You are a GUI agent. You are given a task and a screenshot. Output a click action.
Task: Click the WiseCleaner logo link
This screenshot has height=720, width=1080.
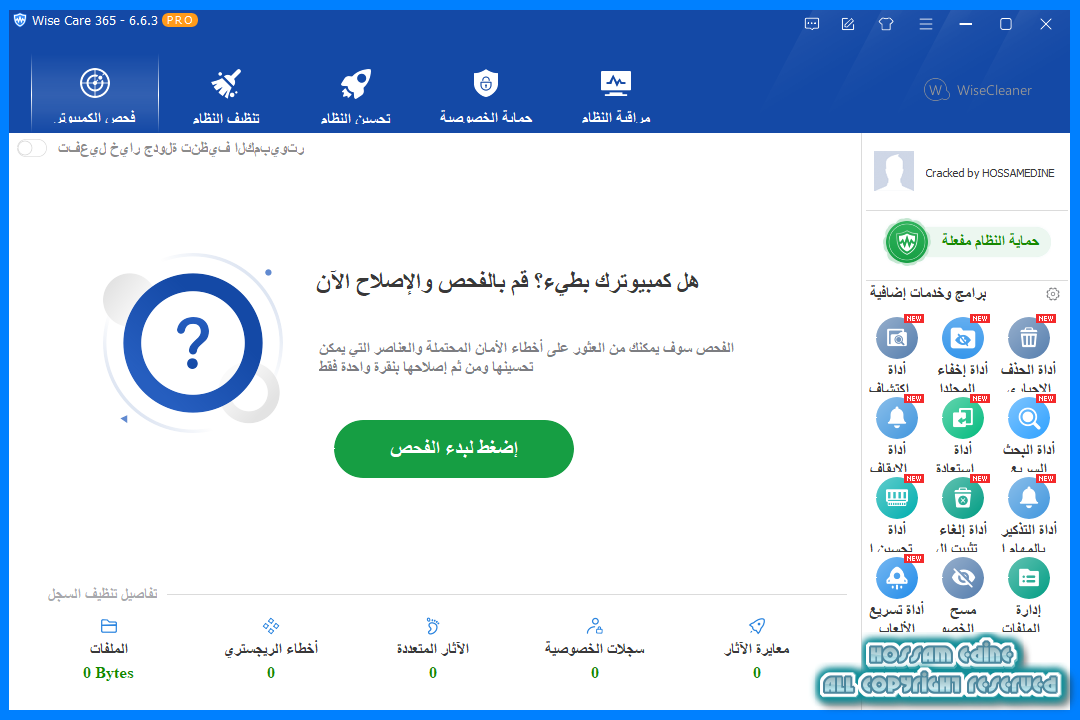click(x=977, y=90)
